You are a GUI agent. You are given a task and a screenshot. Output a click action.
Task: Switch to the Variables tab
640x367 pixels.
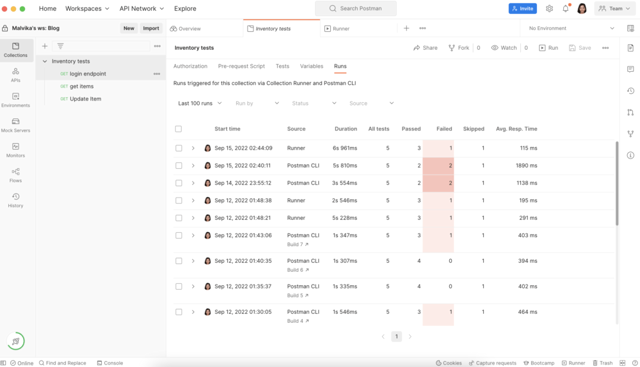click(311, 66)
